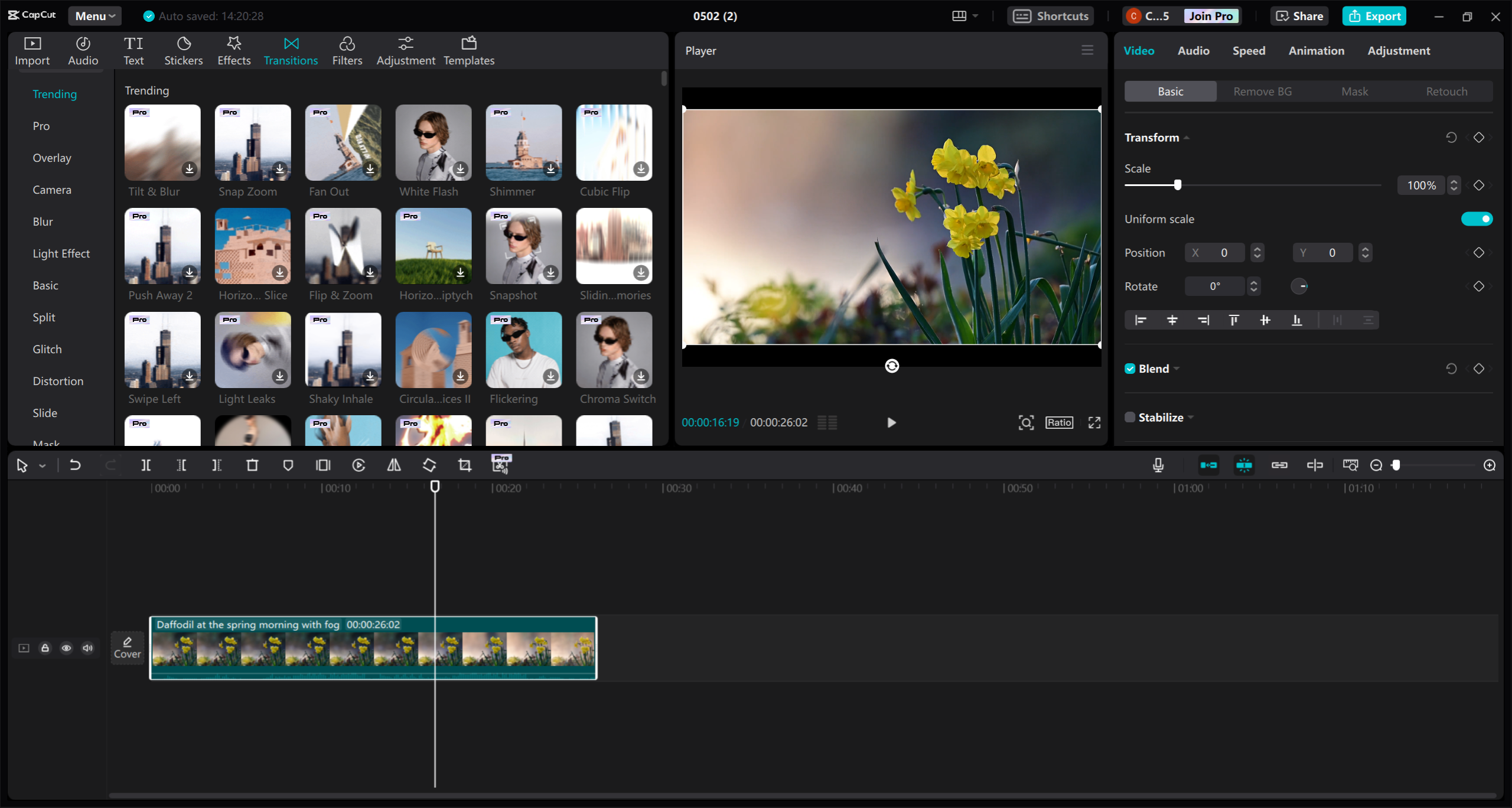1512x808 pixels.
Task: Click the Crop icon above the timeline
Action: (x=464, y=465)
